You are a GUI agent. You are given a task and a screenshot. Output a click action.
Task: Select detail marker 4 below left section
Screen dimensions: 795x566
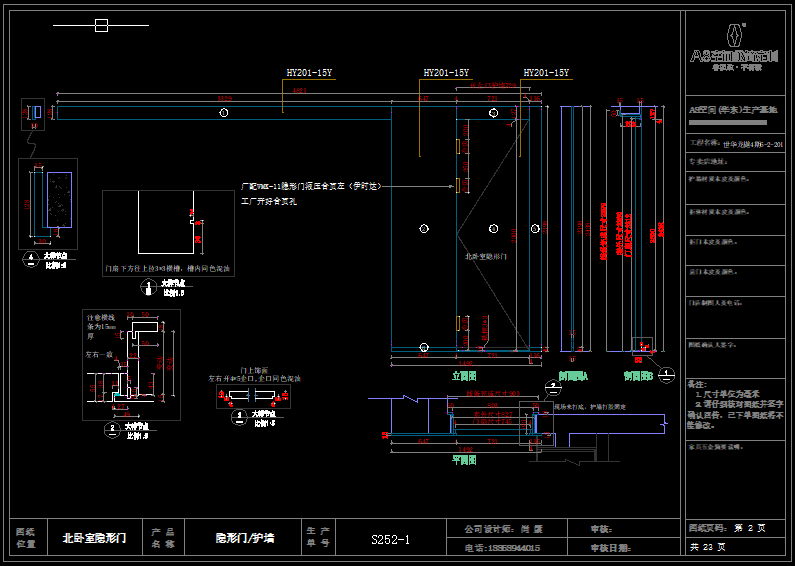[32, 258]
